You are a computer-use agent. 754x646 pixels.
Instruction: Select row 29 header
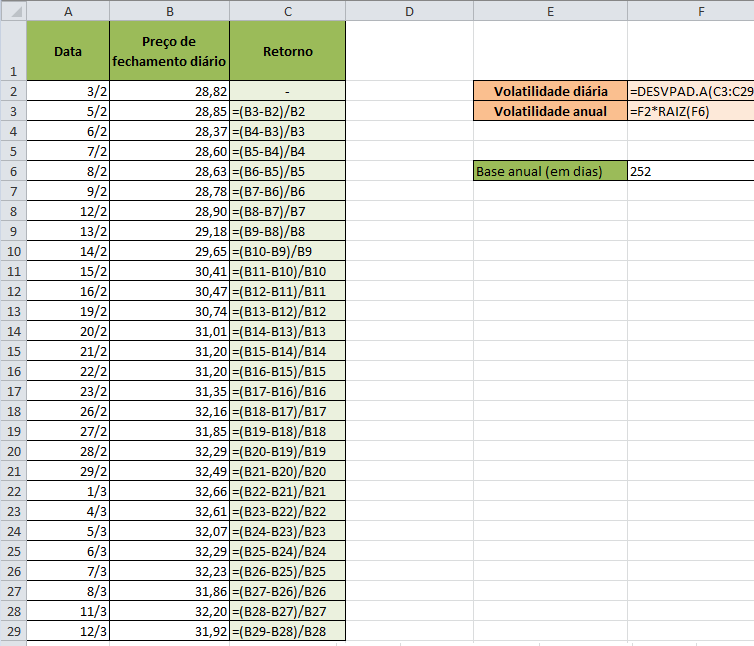tap(13, 631)
